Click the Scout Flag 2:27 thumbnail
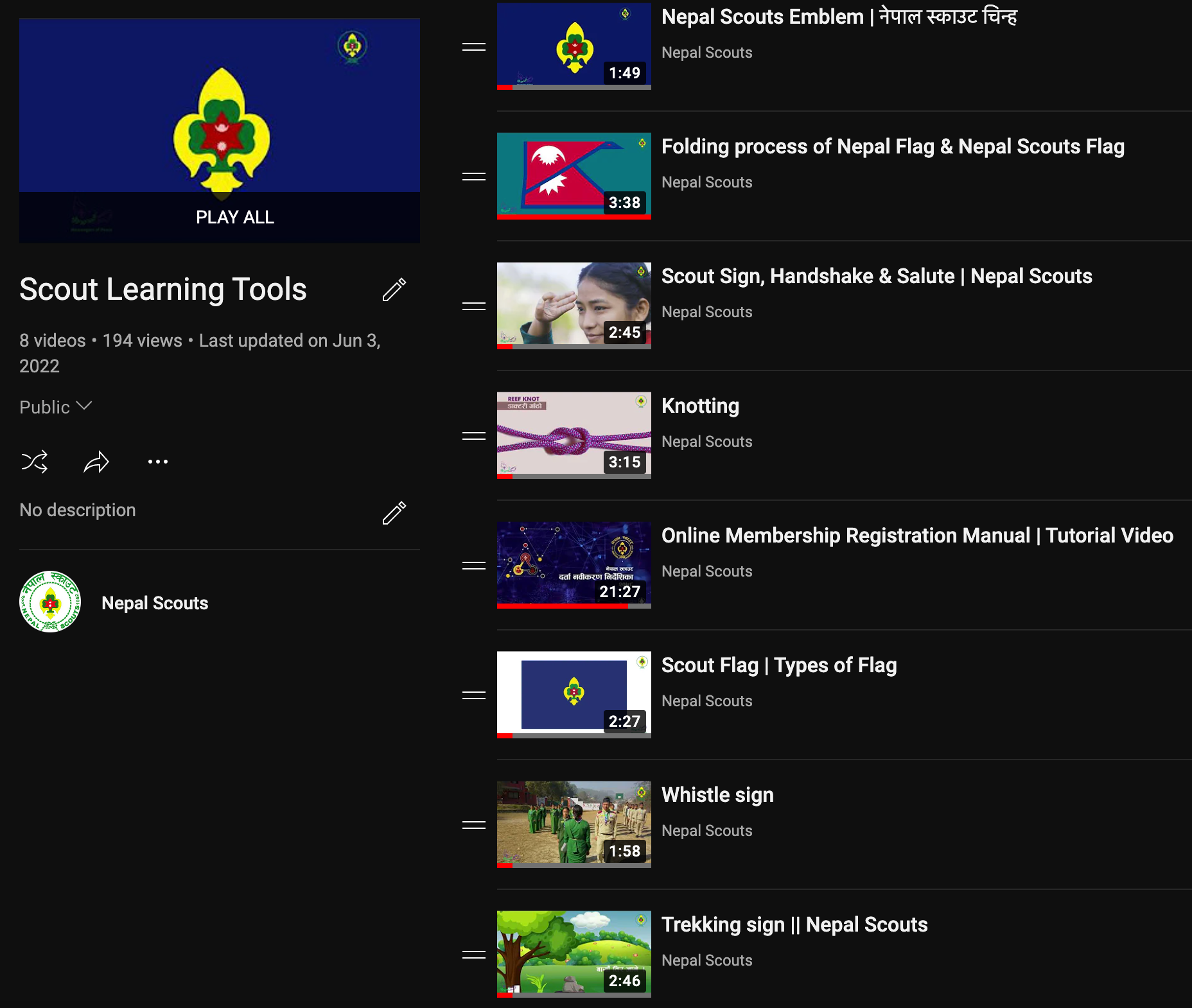 click(x=574, y=695)
